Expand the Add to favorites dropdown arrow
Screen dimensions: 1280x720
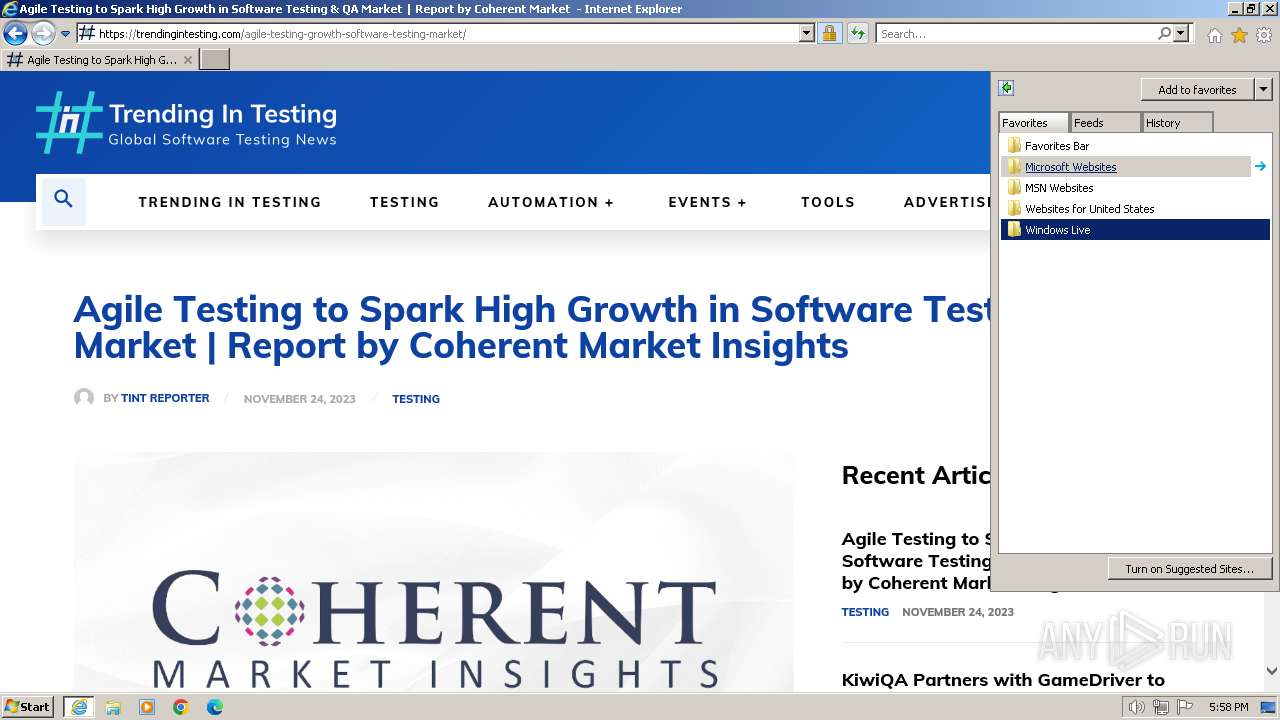[1263, 90]
